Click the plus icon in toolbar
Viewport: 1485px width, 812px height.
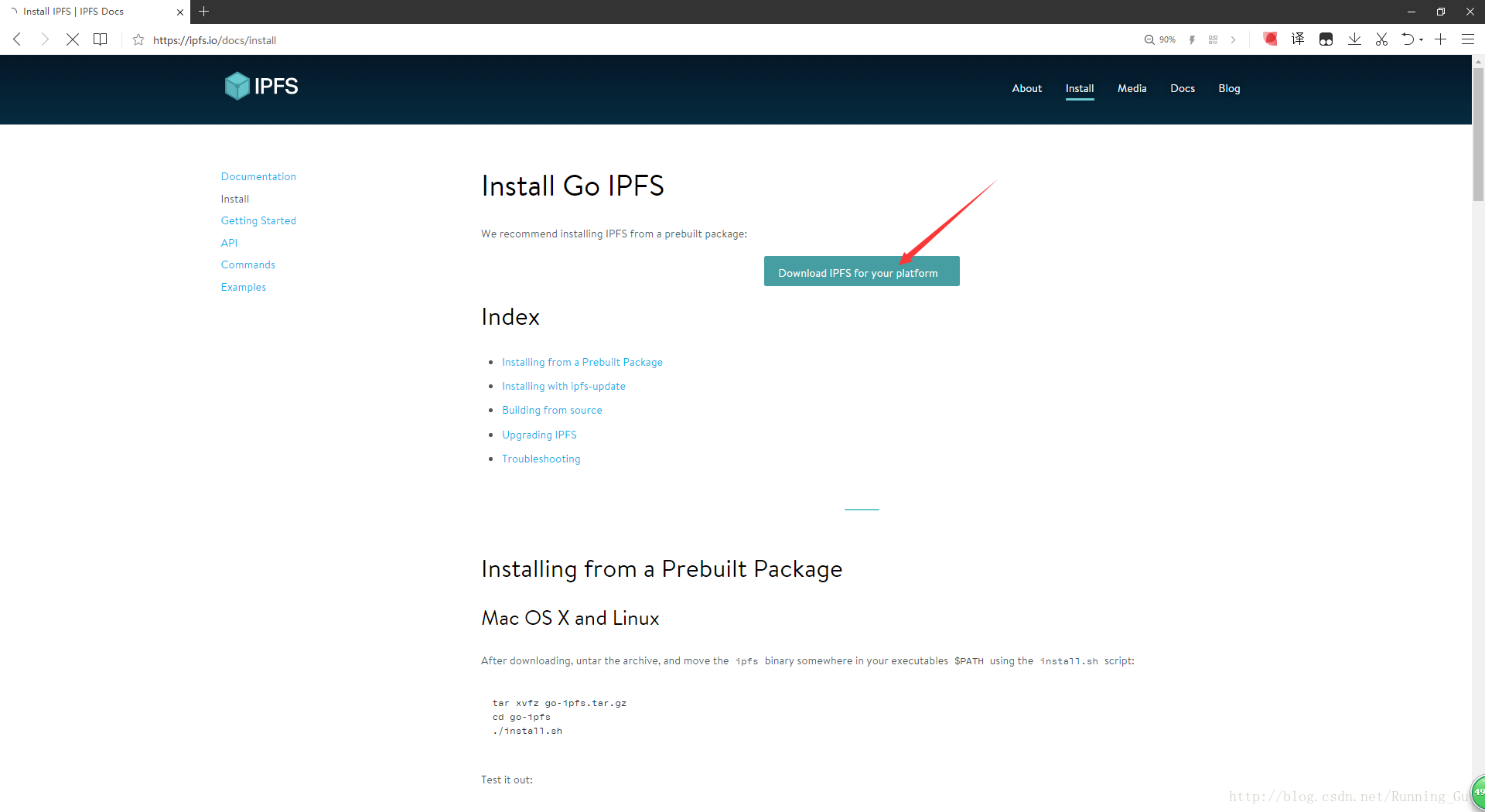(x=1440, y=39)
